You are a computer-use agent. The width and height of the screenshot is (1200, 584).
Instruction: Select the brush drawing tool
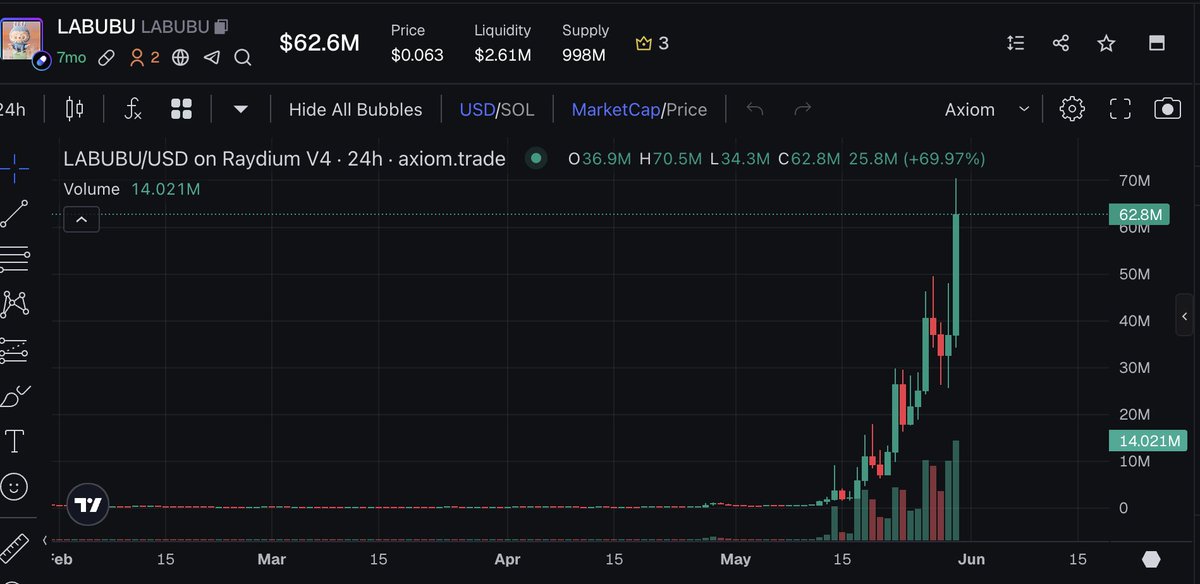[x=14, y=395]
